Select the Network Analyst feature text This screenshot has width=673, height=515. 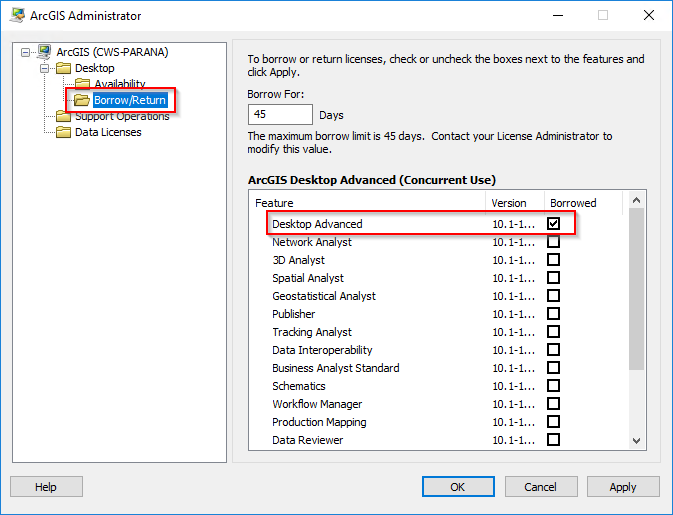click(x=312, y=242)
